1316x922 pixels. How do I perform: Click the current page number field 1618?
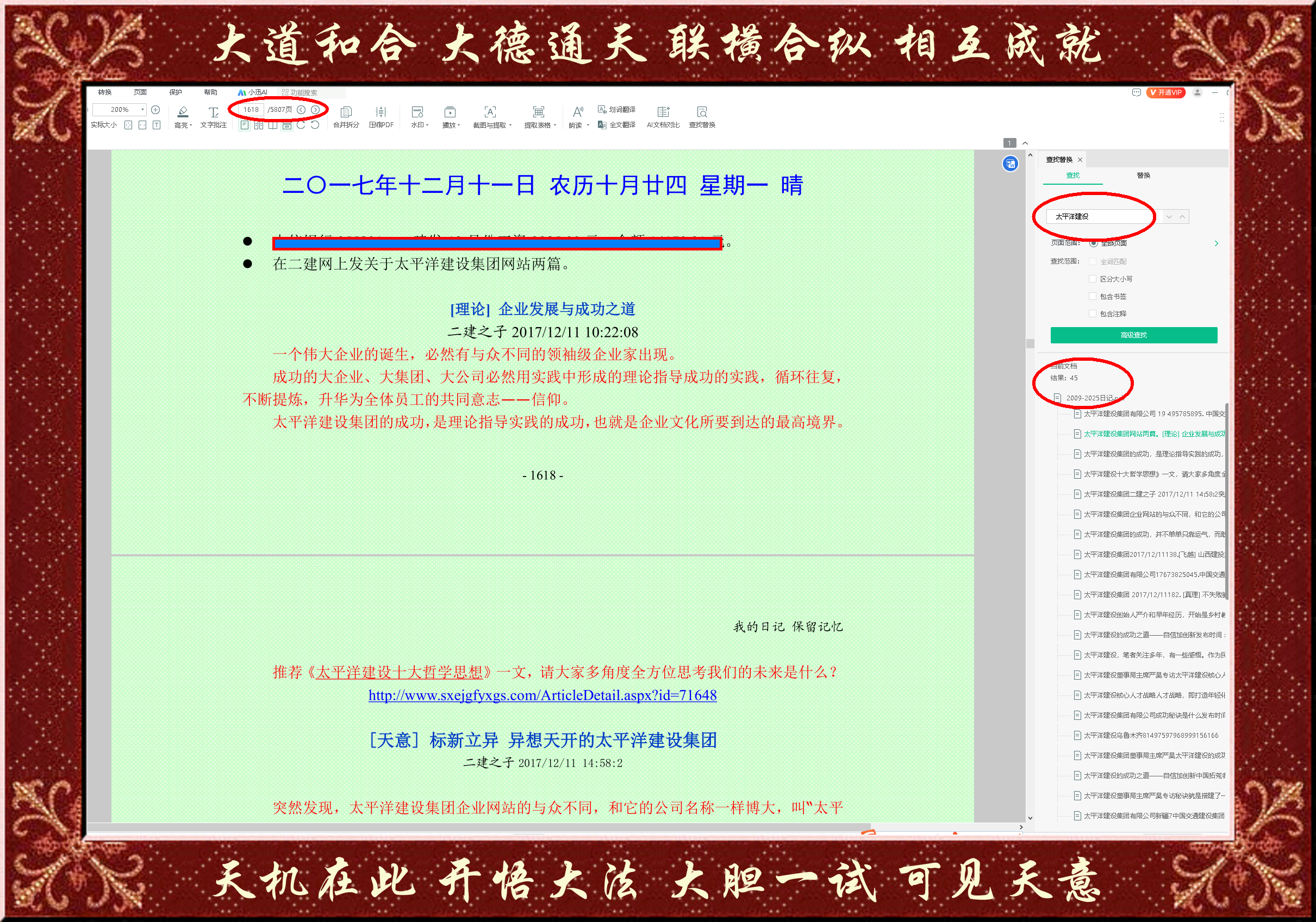coord(251,109)
